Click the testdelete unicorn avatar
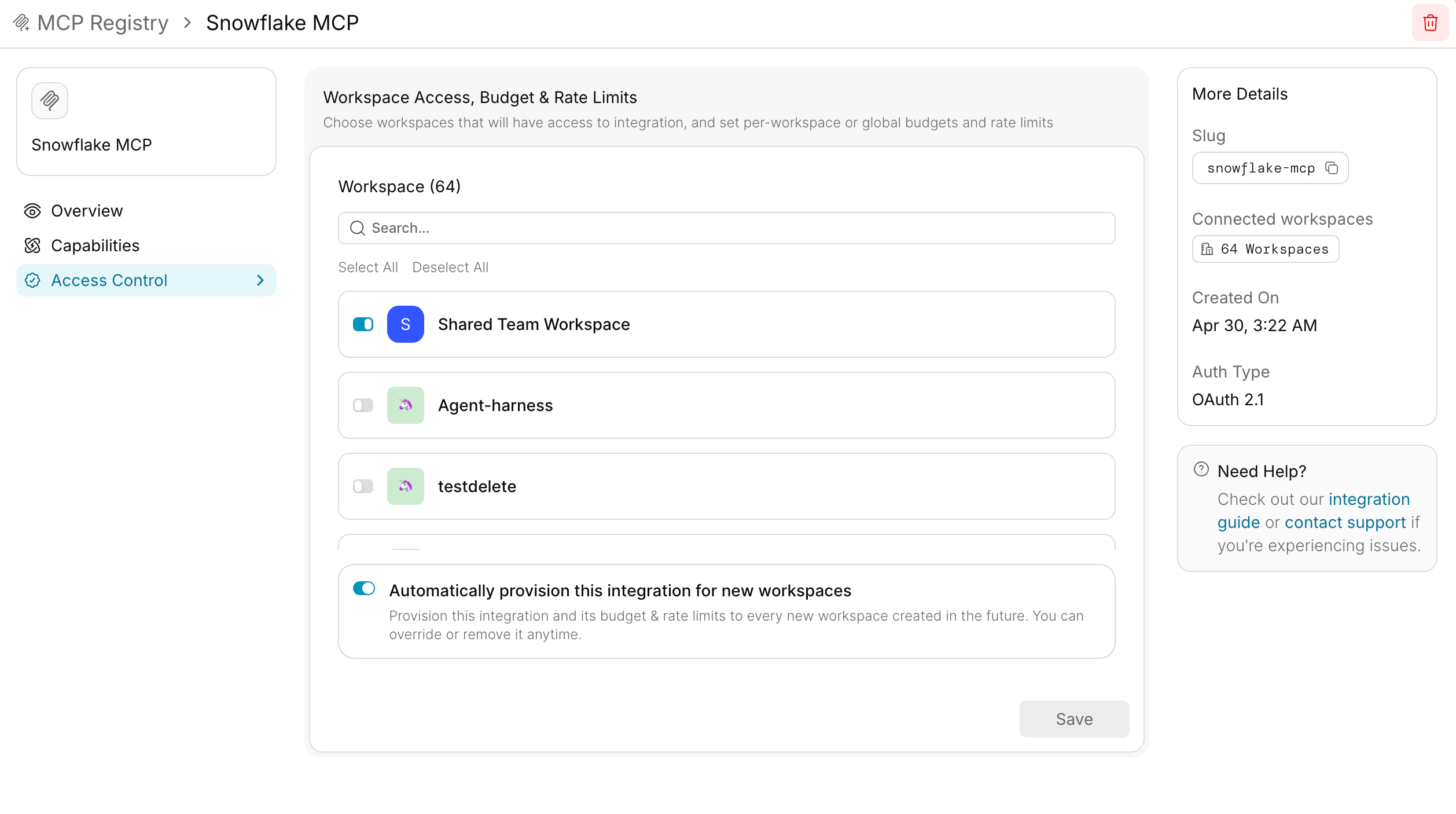This screenshot has height=814, width=1456. [x=406, y=486]
